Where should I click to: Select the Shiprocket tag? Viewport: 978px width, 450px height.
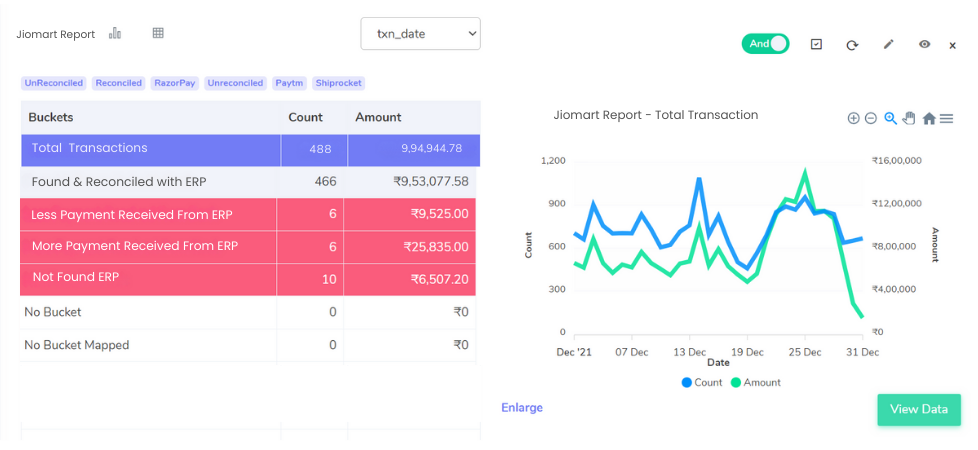tap(339, 83)
